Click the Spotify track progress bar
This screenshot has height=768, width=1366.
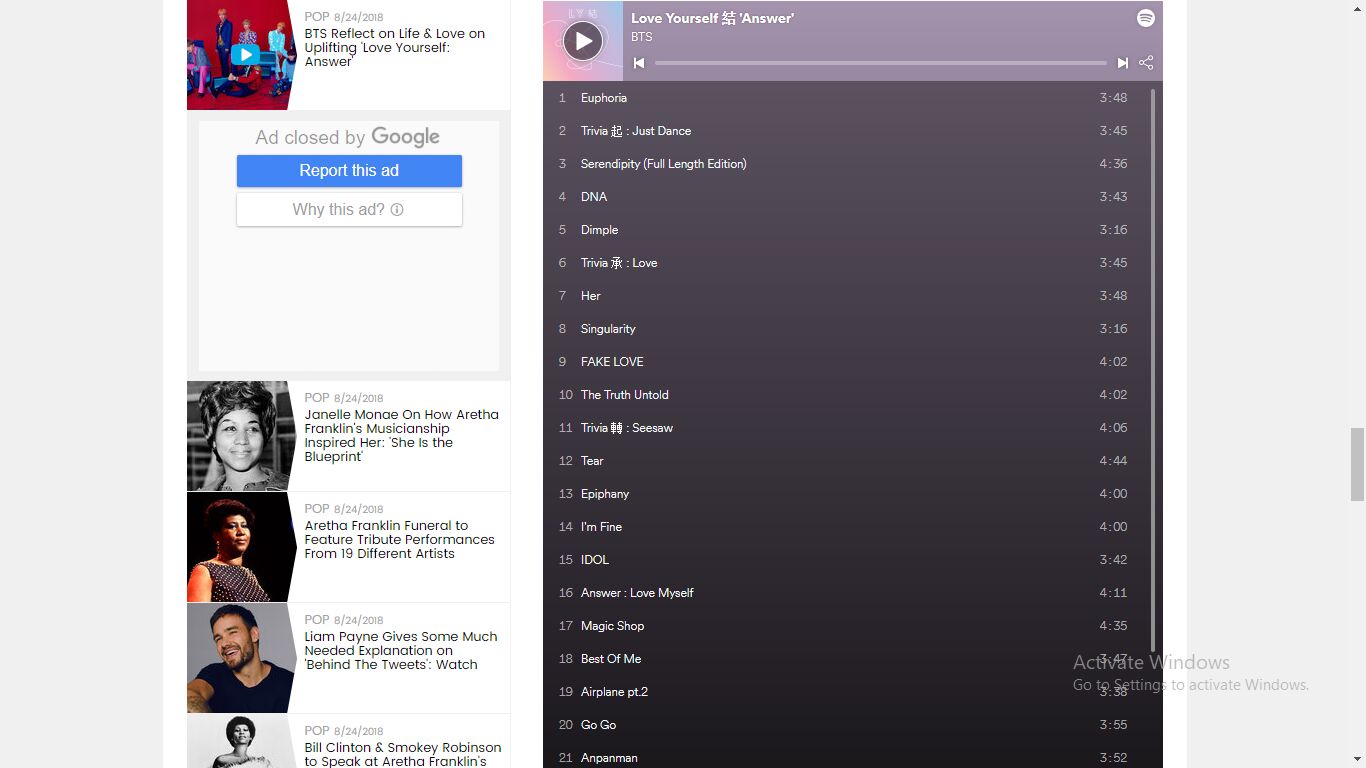pyautogui.click(x=881, y=63)
